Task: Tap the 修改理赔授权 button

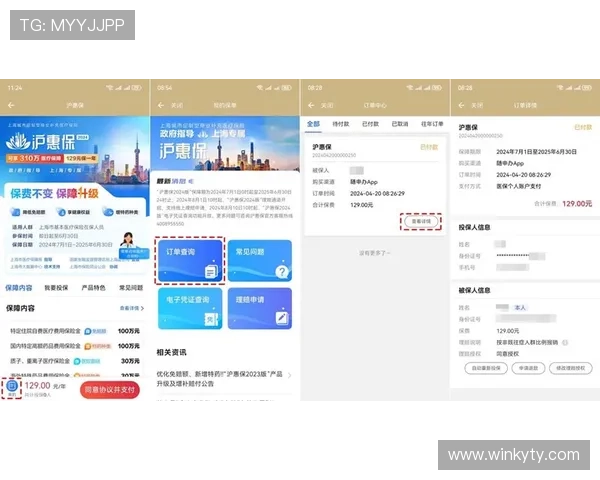Action: (x=571, y=368)
